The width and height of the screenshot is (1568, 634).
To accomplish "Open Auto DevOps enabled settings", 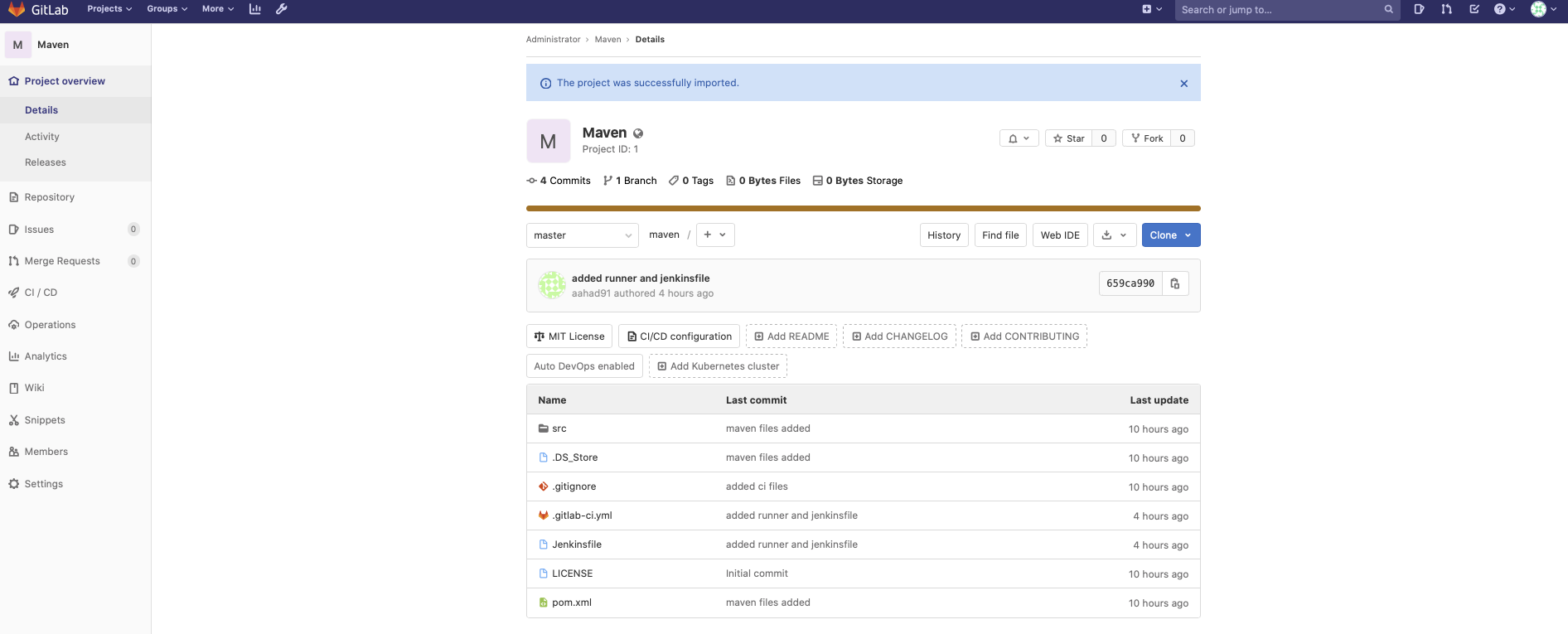I will (x=584, y=366).
